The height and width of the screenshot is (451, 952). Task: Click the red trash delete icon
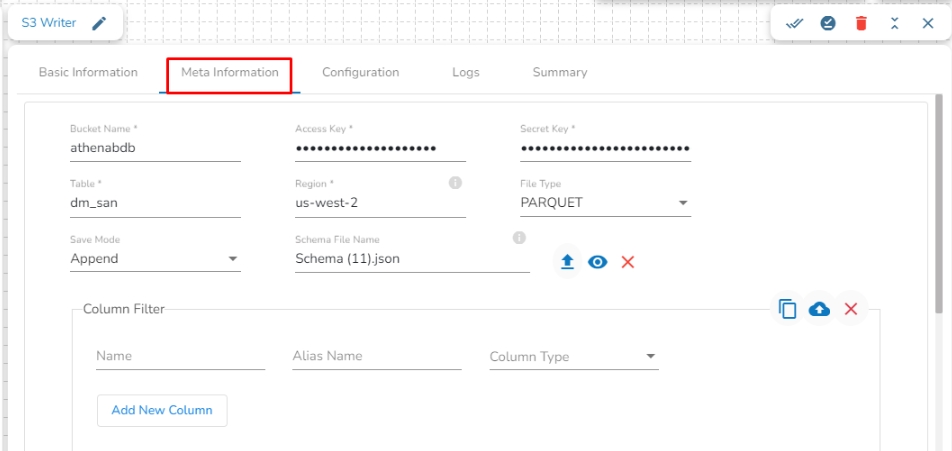(x=861, y=24)
